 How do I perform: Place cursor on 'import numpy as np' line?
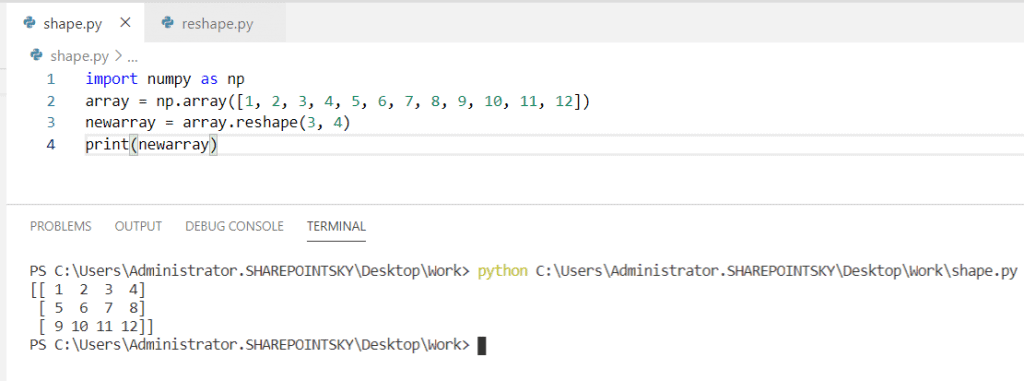tap(165, 80)
